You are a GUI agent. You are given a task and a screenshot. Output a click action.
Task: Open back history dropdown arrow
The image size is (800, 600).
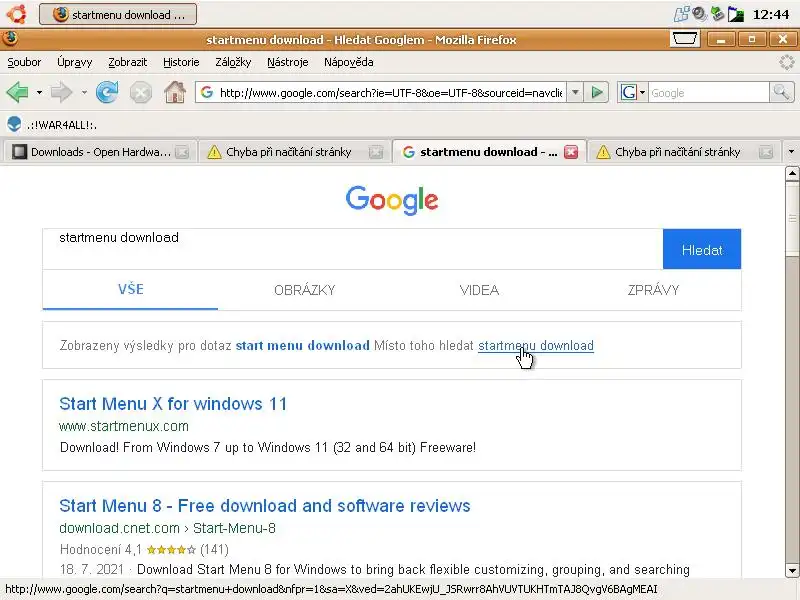coord(39,93)
